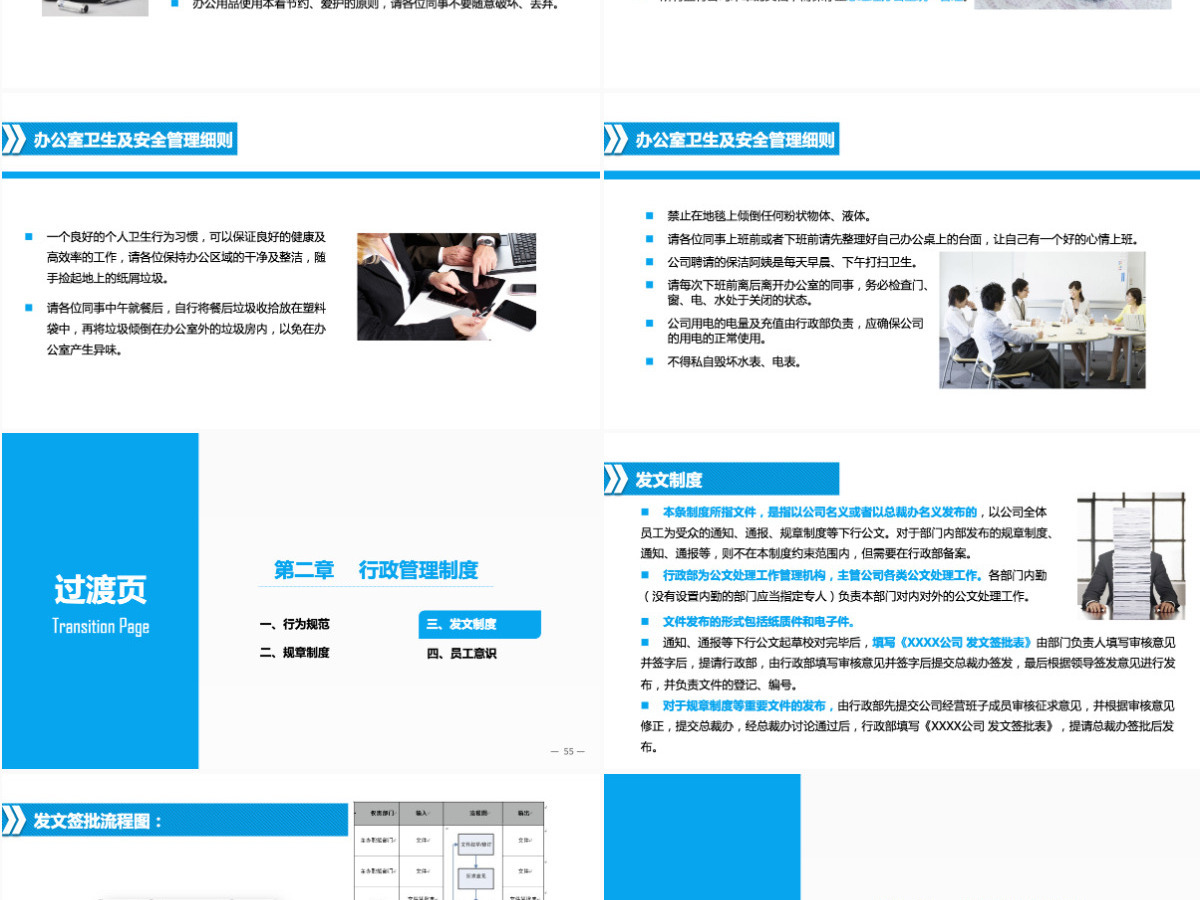The width and height of the screenshot is (1200, 900).
Task: Click bullet starting 请各位同事上班前或者下班前
Action: click(x=903, y=239)
